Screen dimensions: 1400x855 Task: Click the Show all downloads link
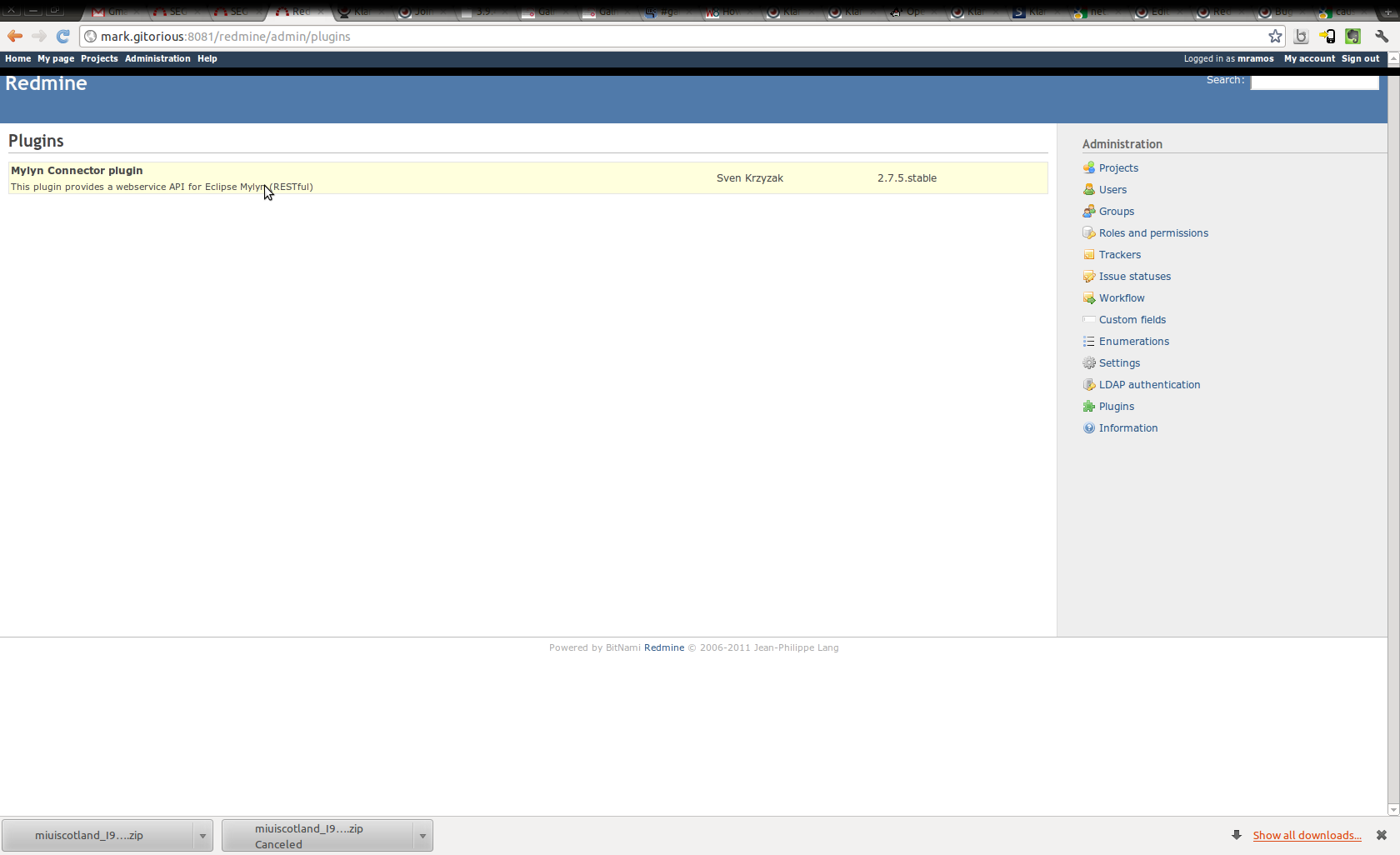click(1307, 835)
